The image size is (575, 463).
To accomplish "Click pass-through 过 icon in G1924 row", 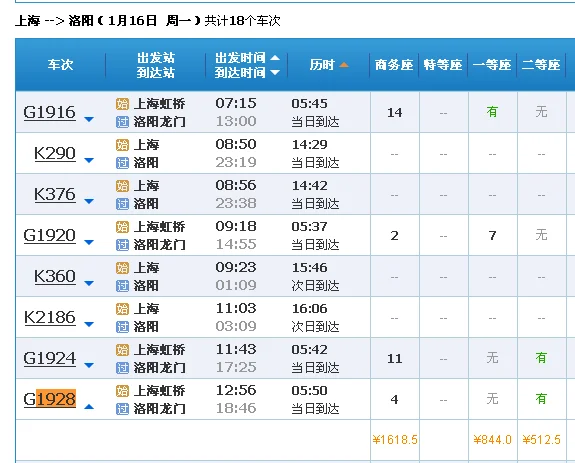I will coord(122,368).
